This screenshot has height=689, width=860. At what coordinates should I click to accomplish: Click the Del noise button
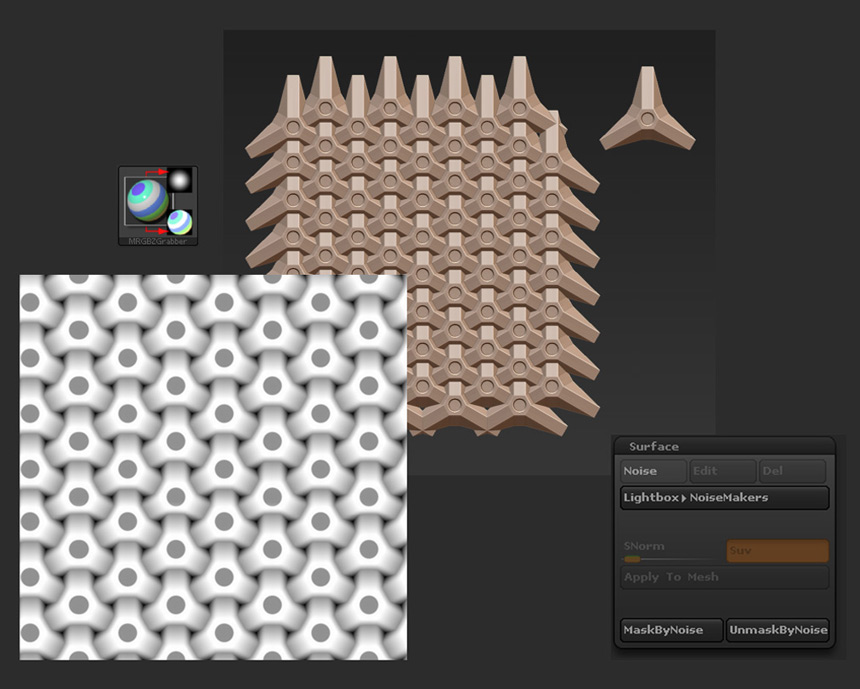(792, 471)
